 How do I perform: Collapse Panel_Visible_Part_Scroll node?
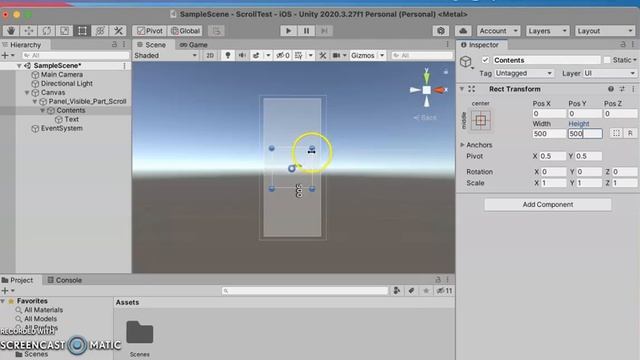tap(35, 102)
